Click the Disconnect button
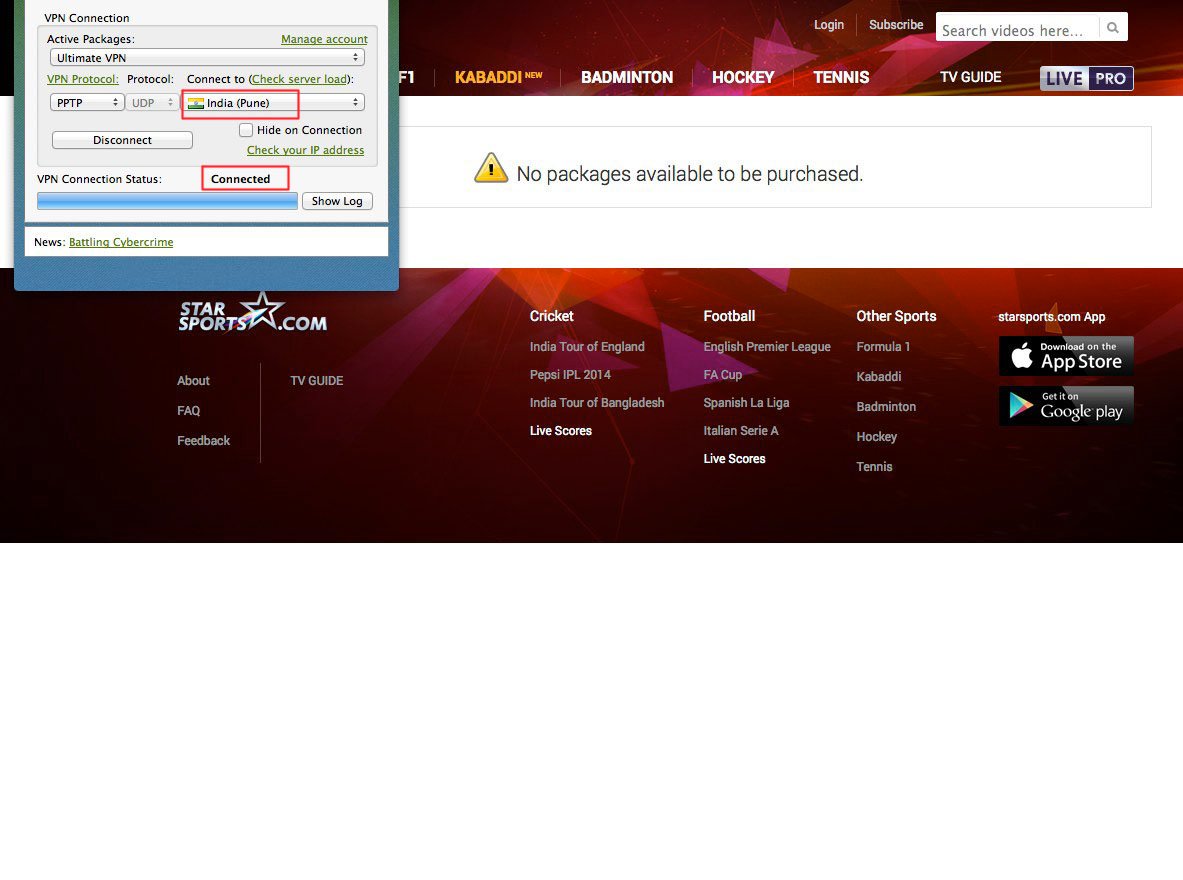The width and height of the screenshot is (1183, 880). [x=122, y=140]
